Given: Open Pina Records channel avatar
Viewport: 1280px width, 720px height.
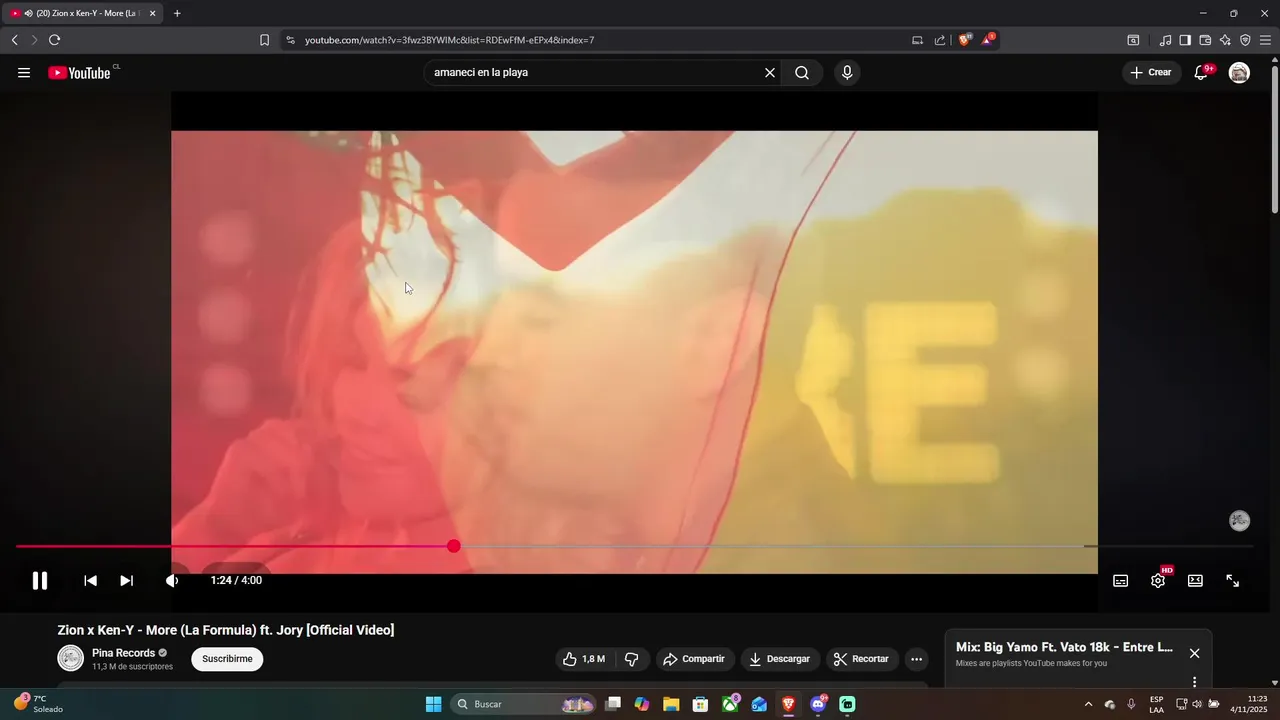Looking at the screenshot, I should pyautogui.click(x=70, y=658).
